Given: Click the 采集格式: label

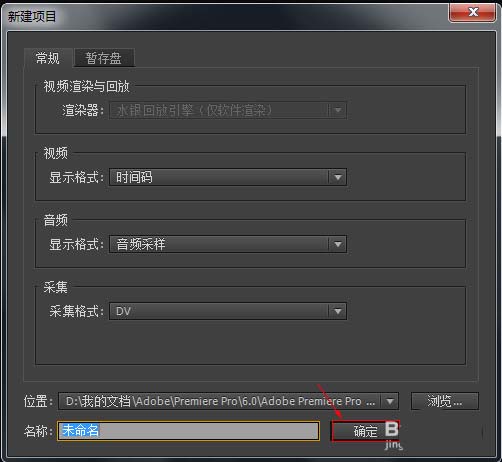Looking at the screenshot, I should [77, 311].
